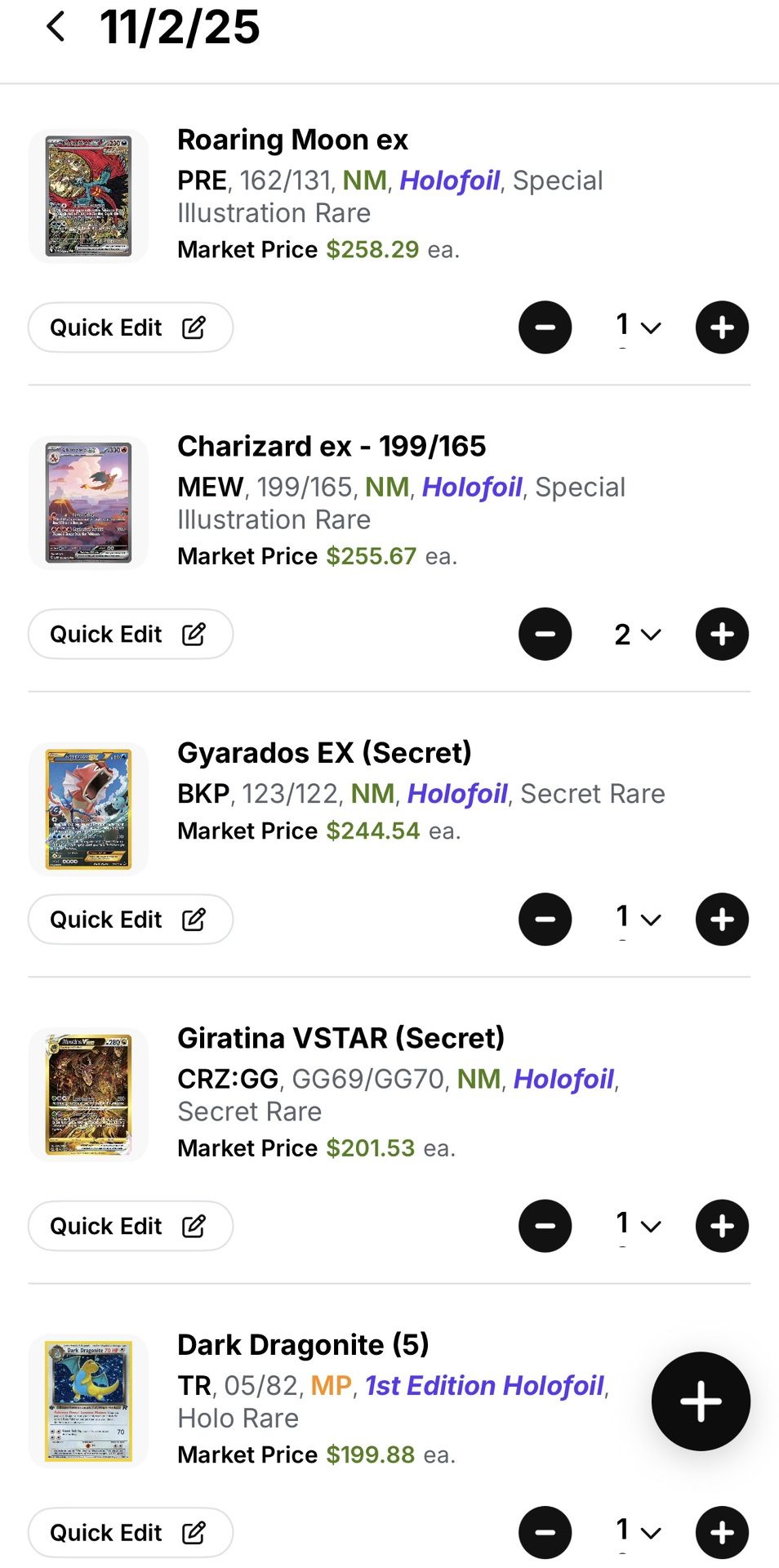Remove one Charizard ex with minus button

pos(545,634)
